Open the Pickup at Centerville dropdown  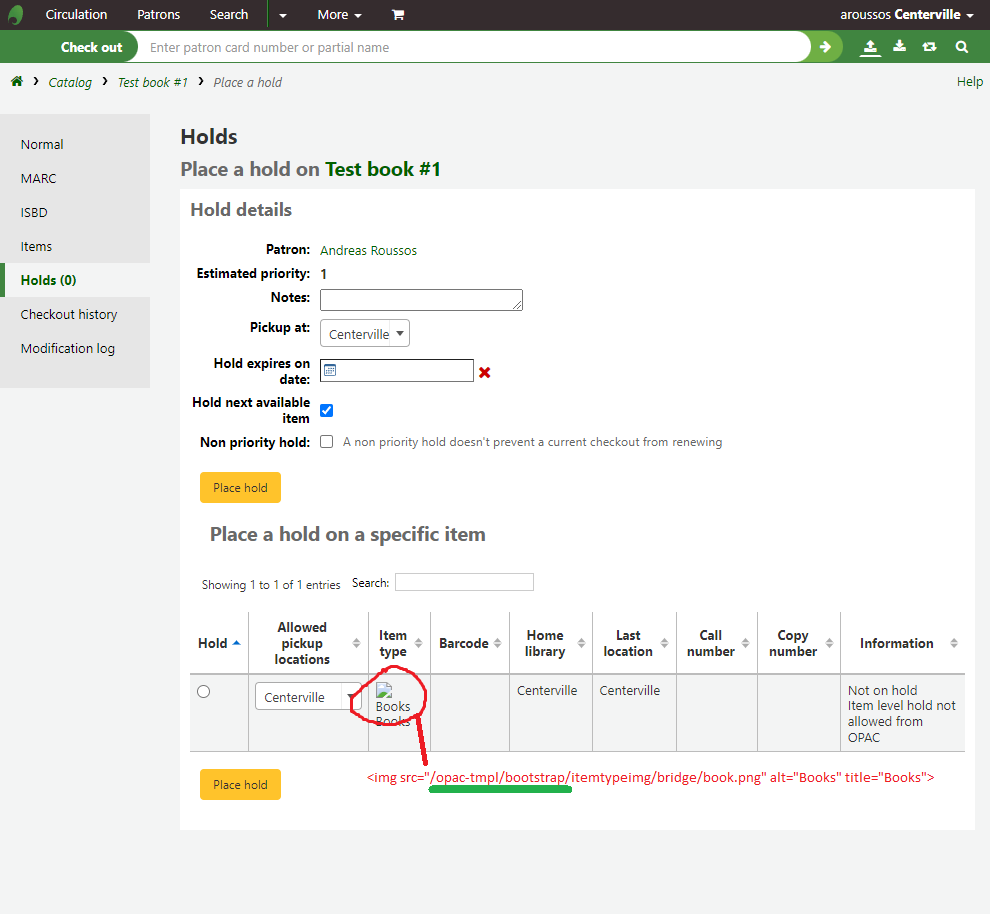point(365,334)
